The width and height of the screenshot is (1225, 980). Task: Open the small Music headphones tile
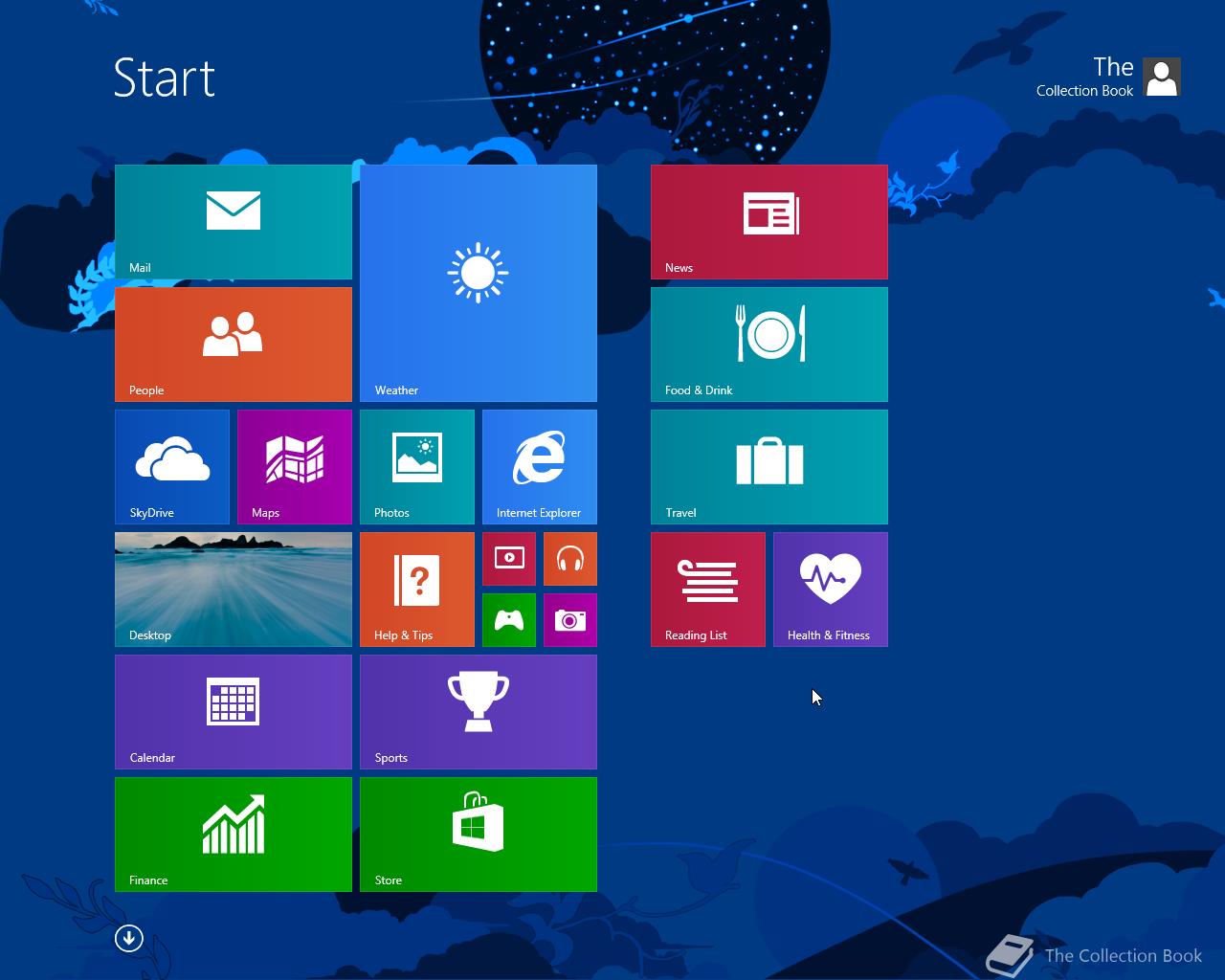tap(570, 559)
